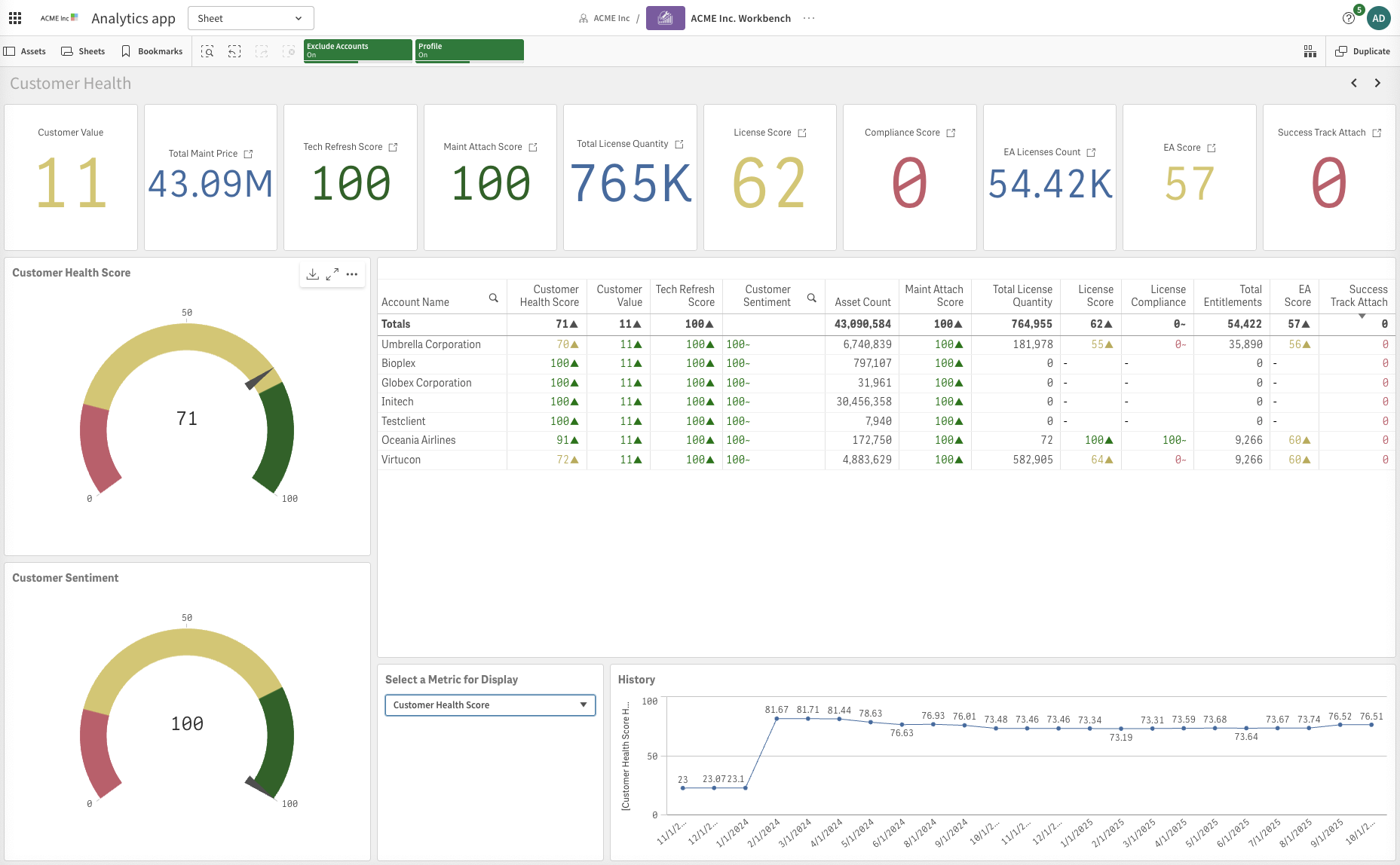
Task: Expand Customer Health Score metric dropdown
Action: pyautogui.click(x=490, y=705)
